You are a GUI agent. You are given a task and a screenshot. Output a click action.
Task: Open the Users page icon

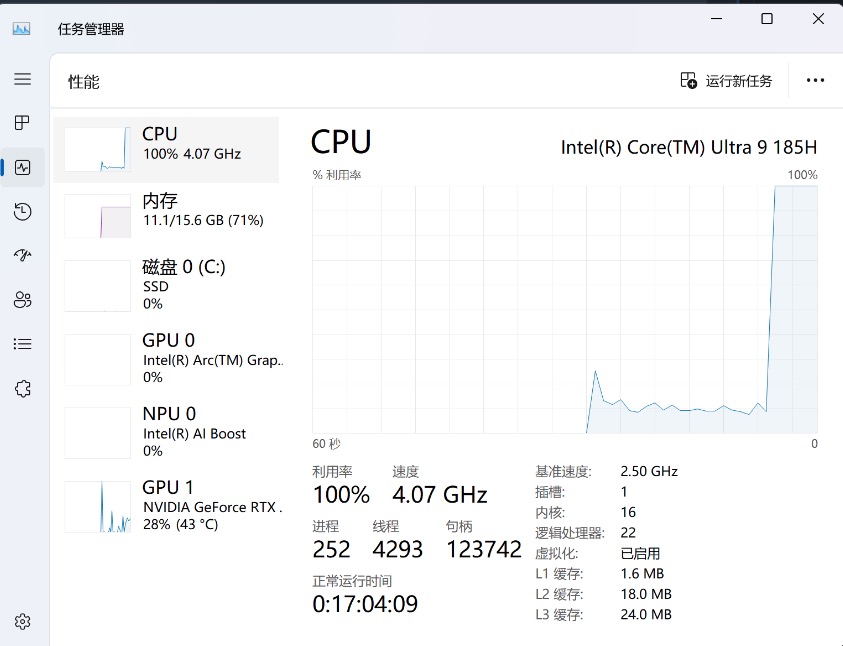pyautogui.click(x=22, y=299)
